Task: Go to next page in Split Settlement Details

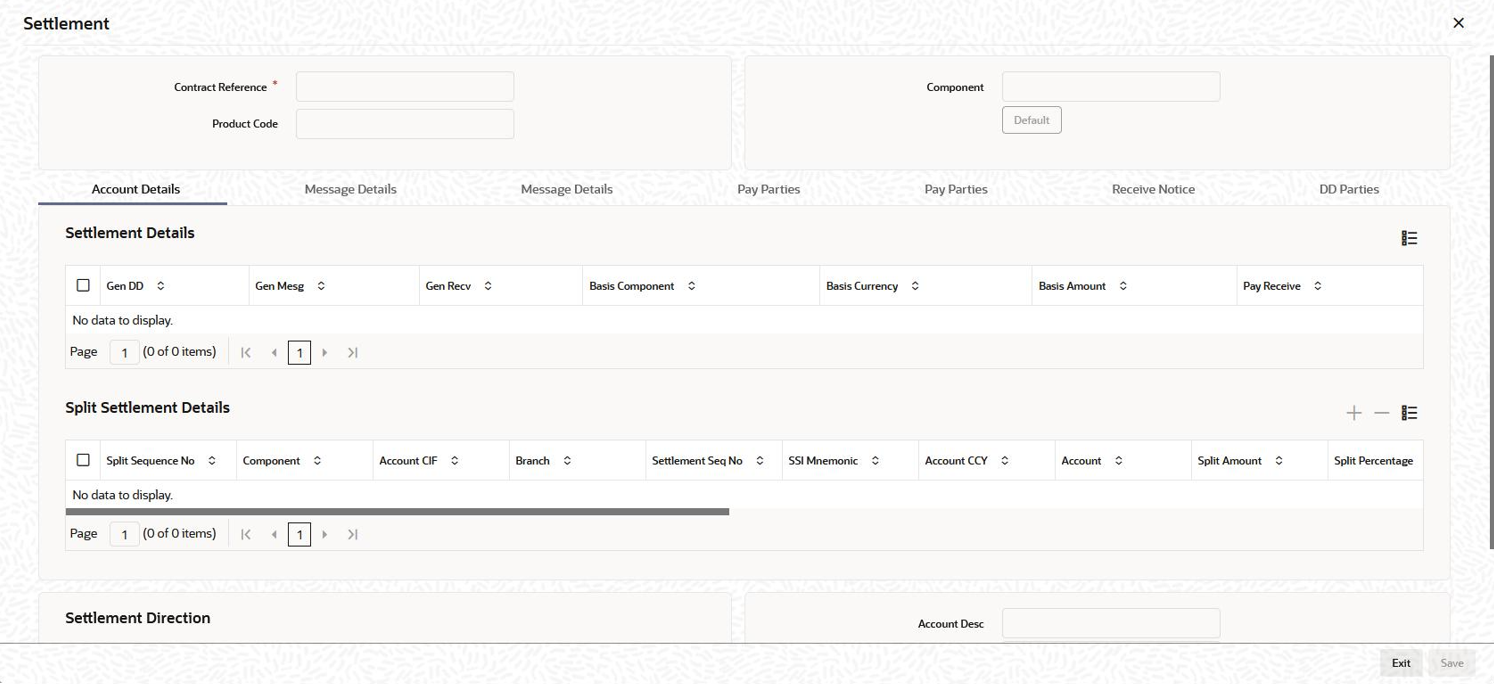Action: point(325,534)
